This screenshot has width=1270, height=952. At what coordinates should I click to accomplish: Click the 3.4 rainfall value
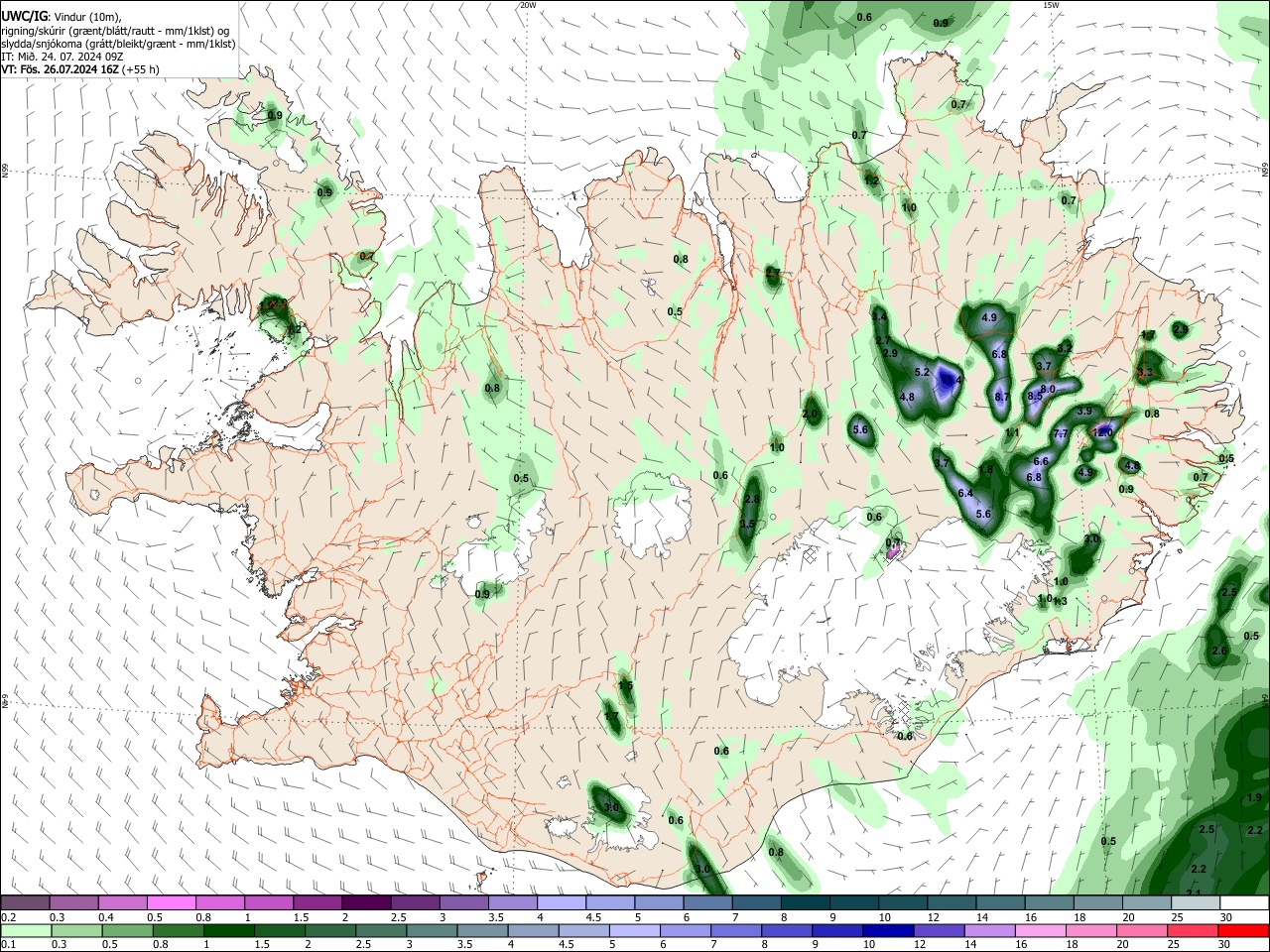[879, 315]
